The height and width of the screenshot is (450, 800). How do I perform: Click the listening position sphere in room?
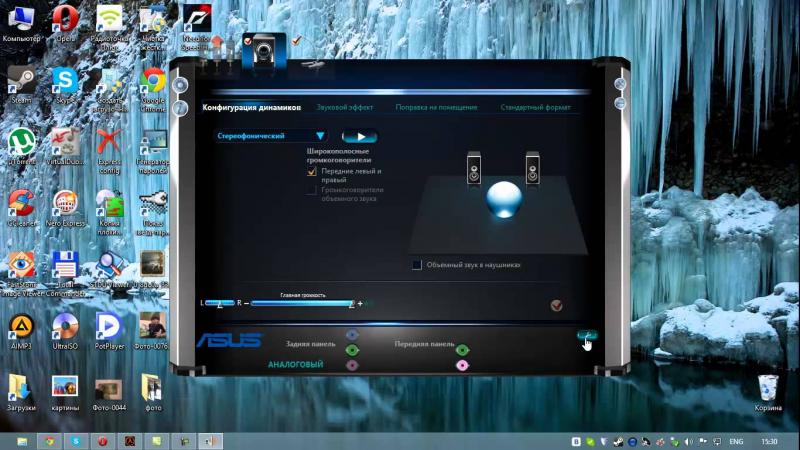pyautogui.click(x=504, y=199)
